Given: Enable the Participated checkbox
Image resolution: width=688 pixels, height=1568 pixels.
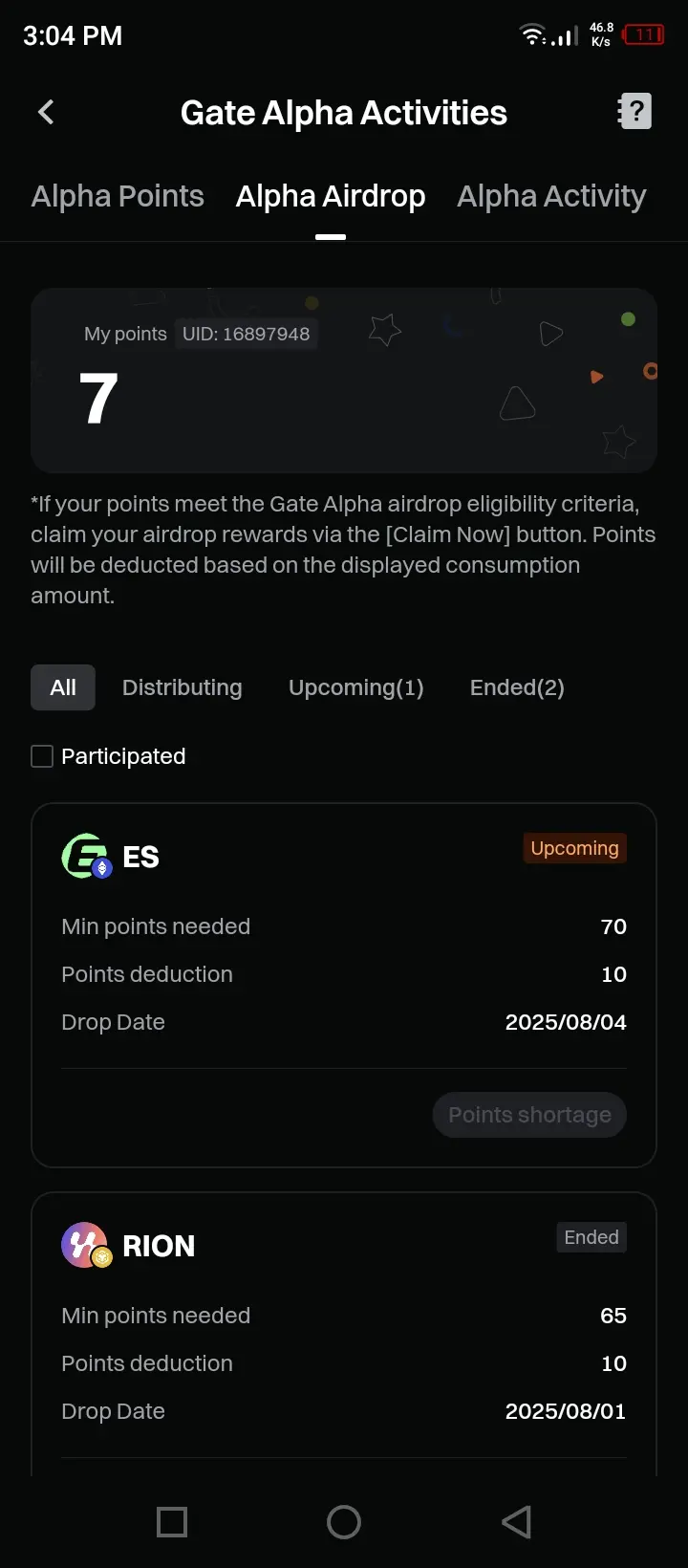Looking at the screenshot, I should [x=42, y=756].
